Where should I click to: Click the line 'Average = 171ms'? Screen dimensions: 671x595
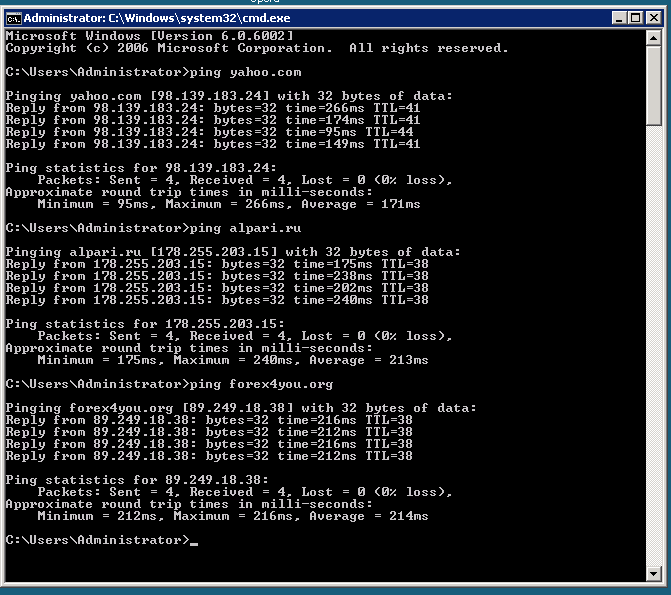pos(229,204)
